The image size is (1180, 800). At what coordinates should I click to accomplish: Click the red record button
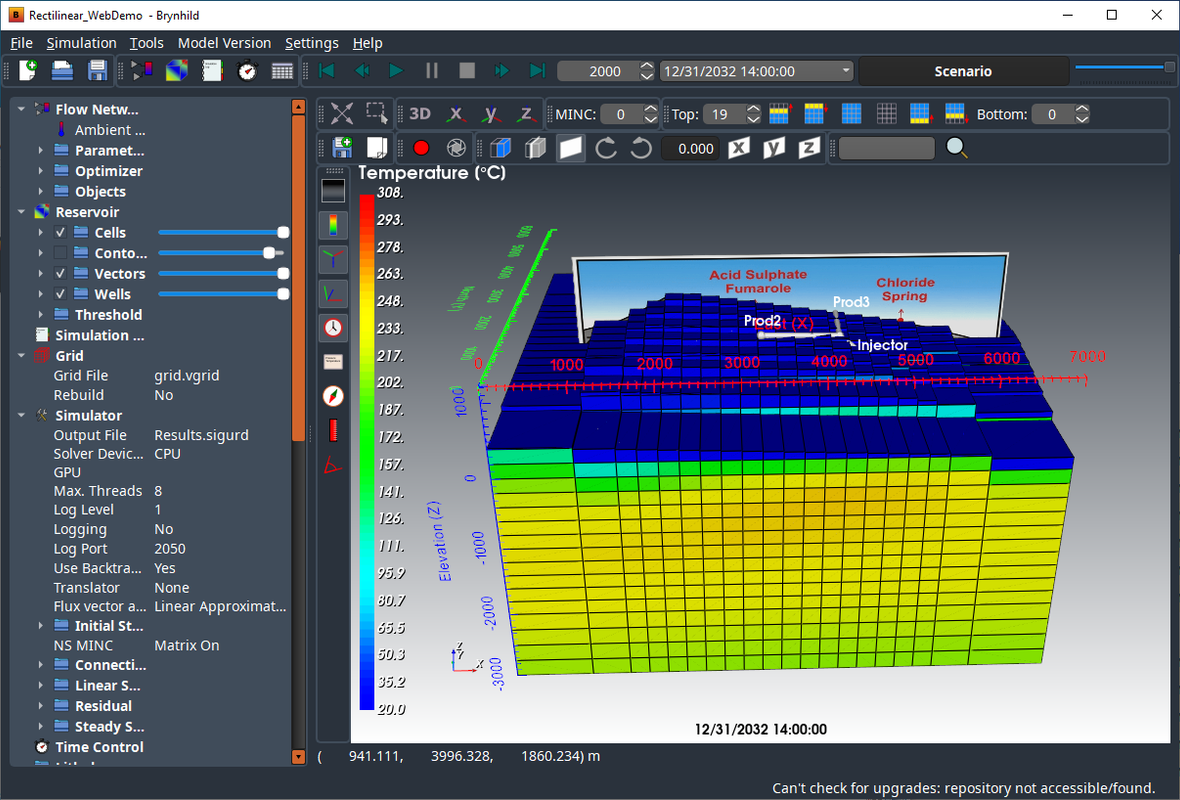pyautogui.click(x=421, y=148)
